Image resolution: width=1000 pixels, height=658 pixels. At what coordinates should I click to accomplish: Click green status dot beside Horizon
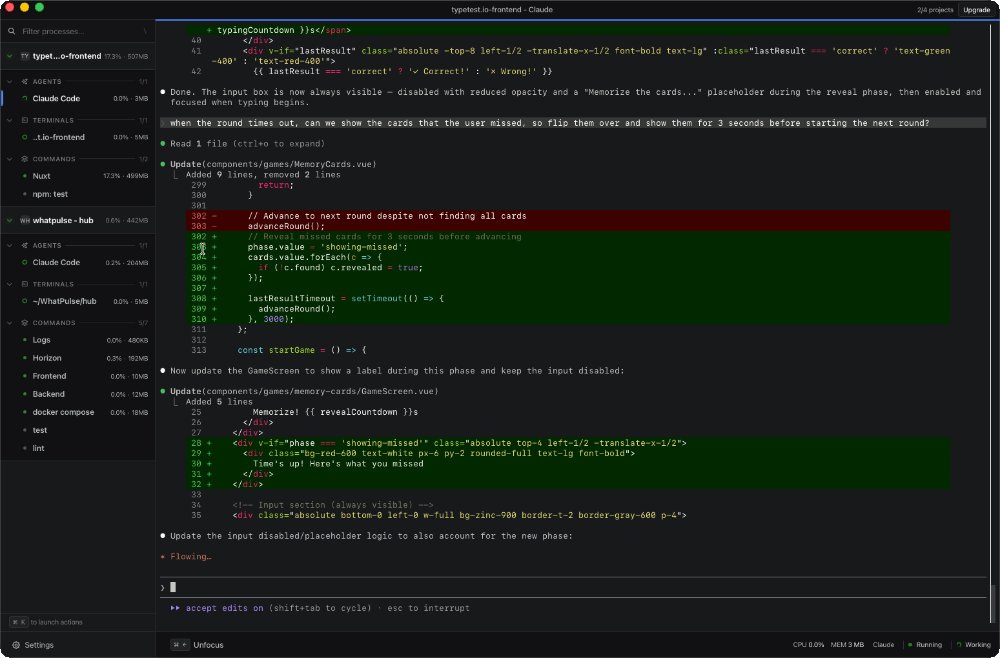[x=25, y=358]
